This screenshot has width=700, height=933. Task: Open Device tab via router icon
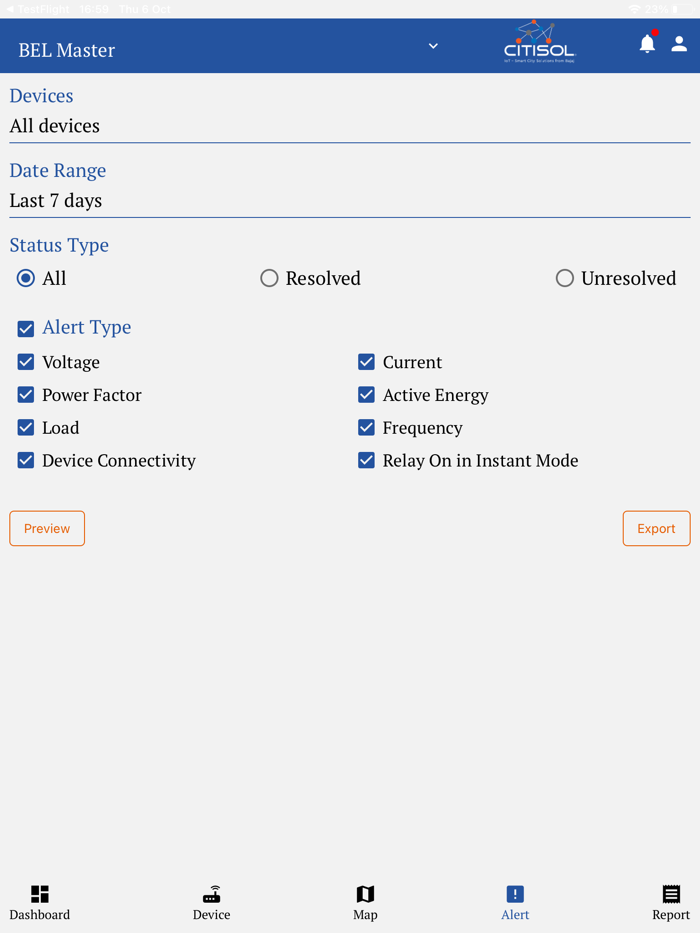pyautogui.click(x=211, y=894)
